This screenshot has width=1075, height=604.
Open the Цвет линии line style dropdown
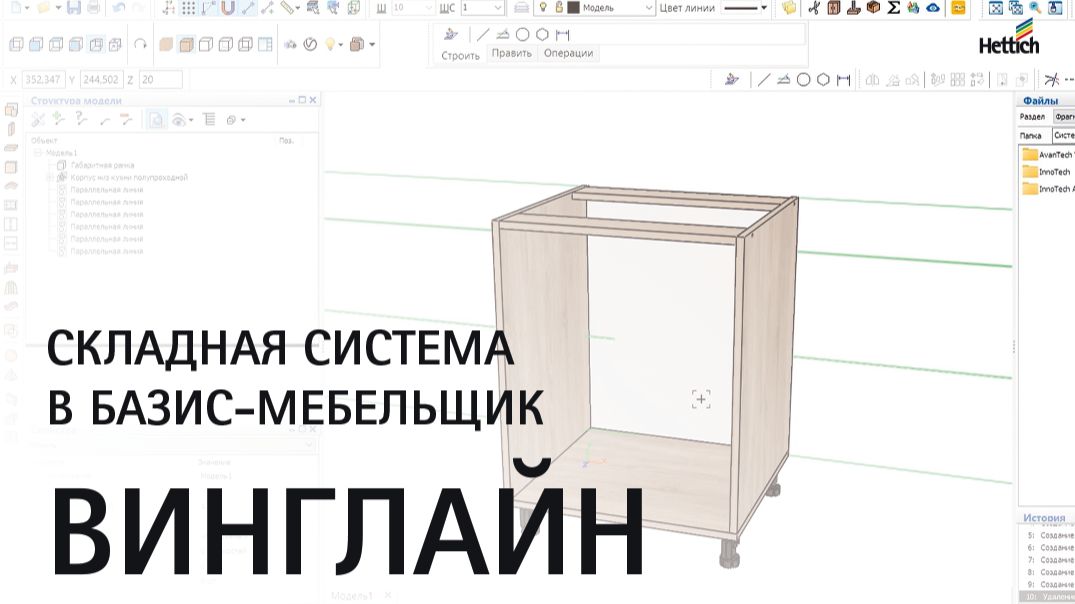tap(763, 8)
